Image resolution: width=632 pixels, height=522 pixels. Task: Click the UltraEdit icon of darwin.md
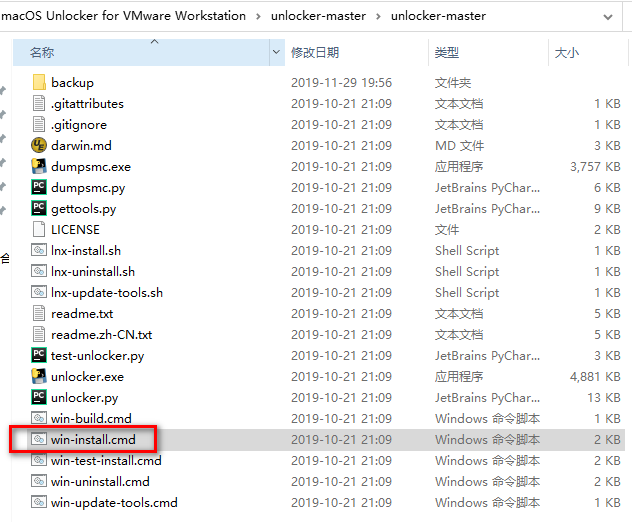click(39, 145)
